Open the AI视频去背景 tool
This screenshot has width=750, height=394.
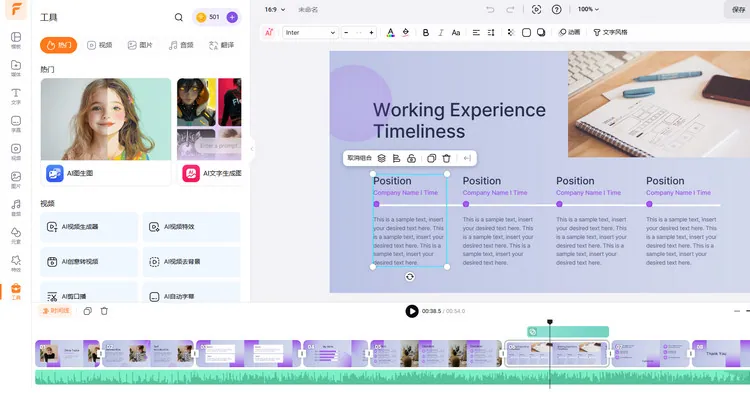coord(191,262)
